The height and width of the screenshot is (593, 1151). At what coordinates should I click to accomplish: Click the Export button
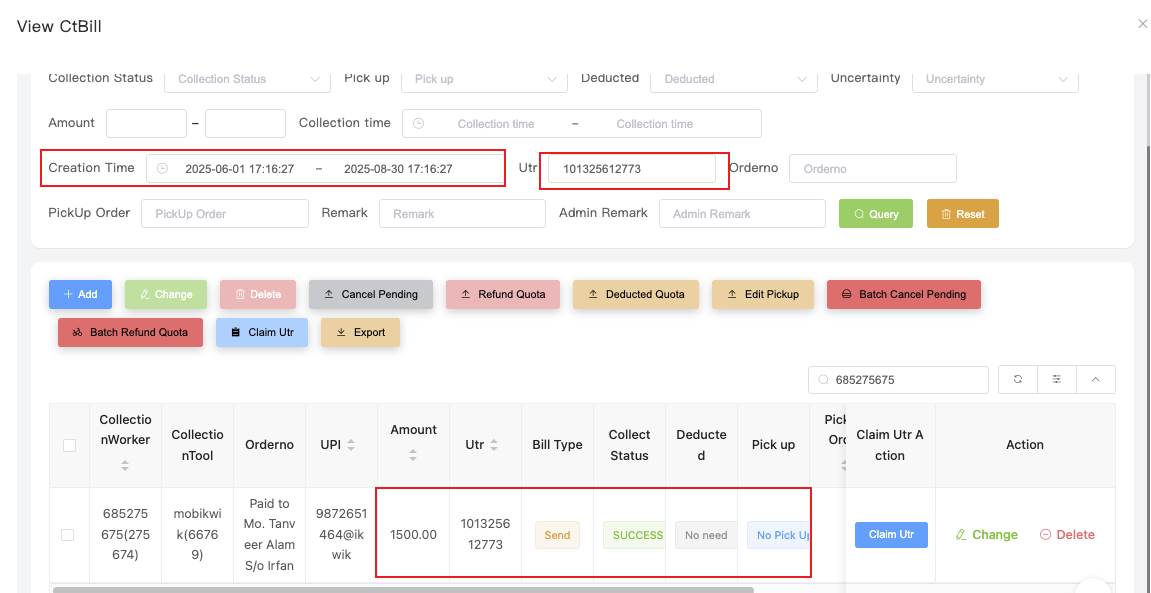360,333
